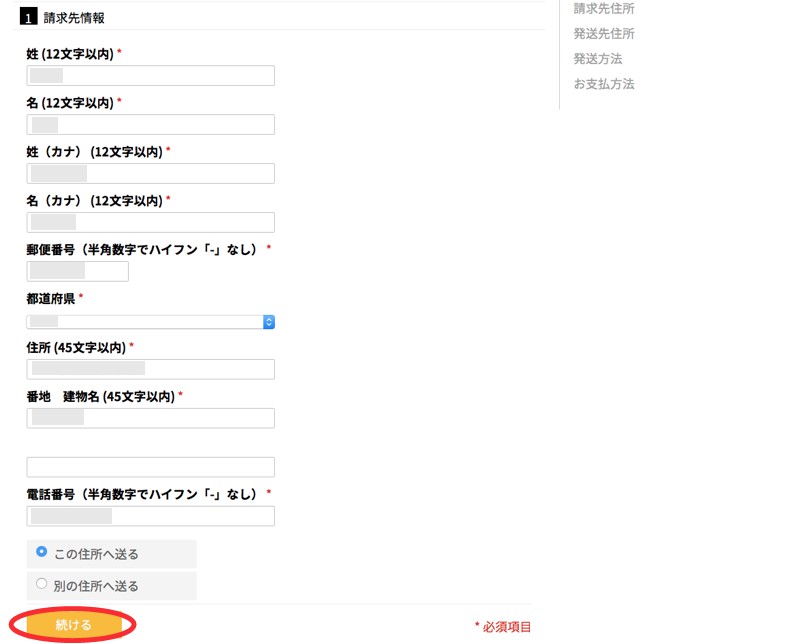Viewport: 800px width, 644px height.
Task: Focus the 電話番号 phone number field
Action: 150,516
